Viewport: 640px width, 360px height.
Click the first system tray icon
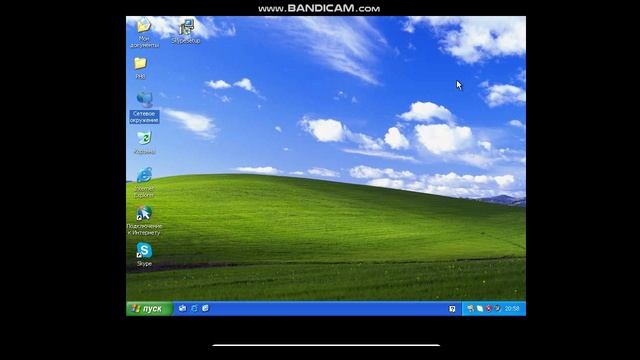coord(470,309)
